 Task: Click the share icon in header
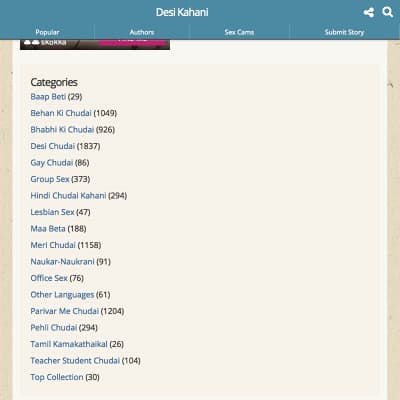point(369,13)
